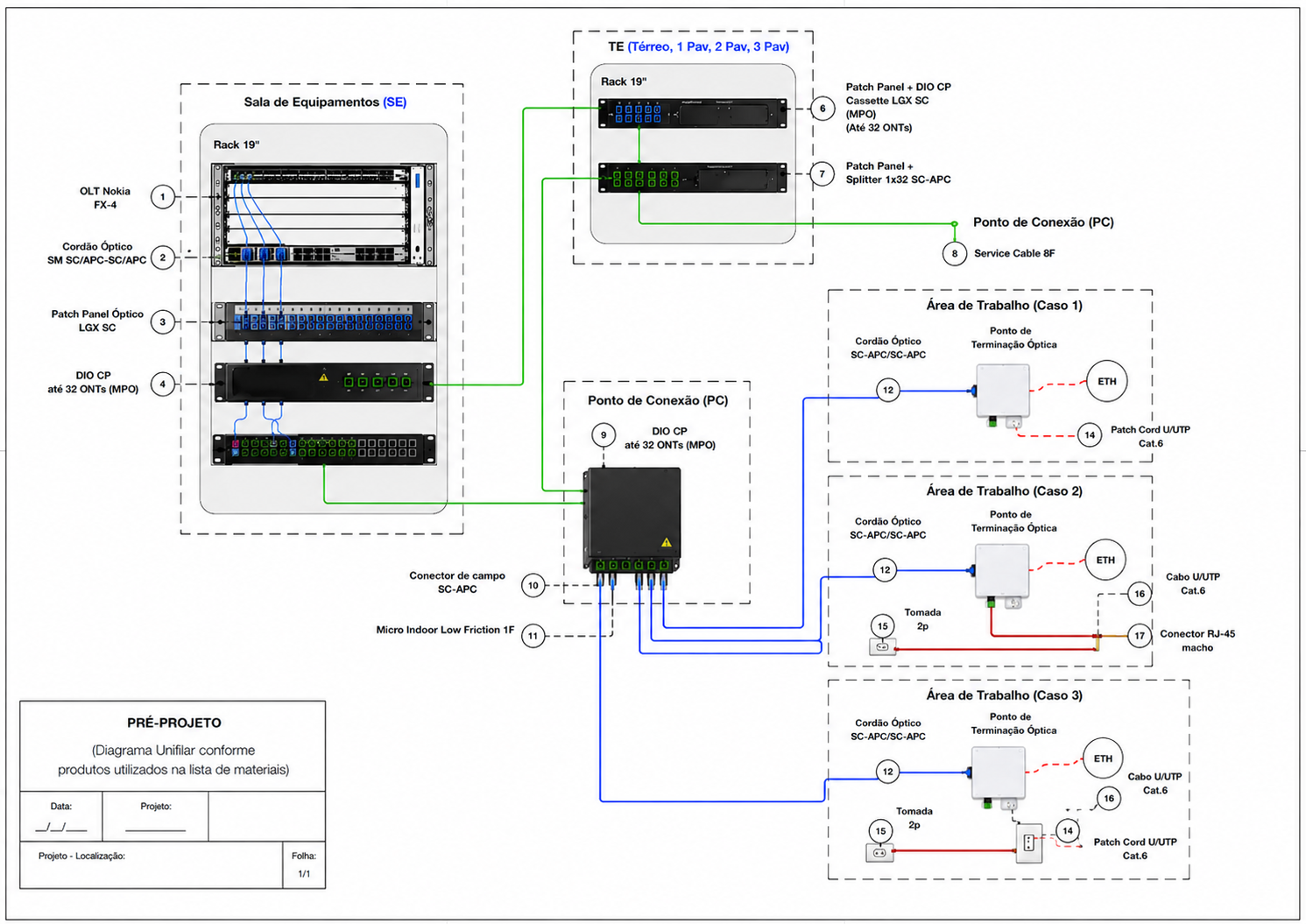The image size is (1306, 924).
Task: Click callout number 16 in Caso 2
Action: pos(1140,594)
